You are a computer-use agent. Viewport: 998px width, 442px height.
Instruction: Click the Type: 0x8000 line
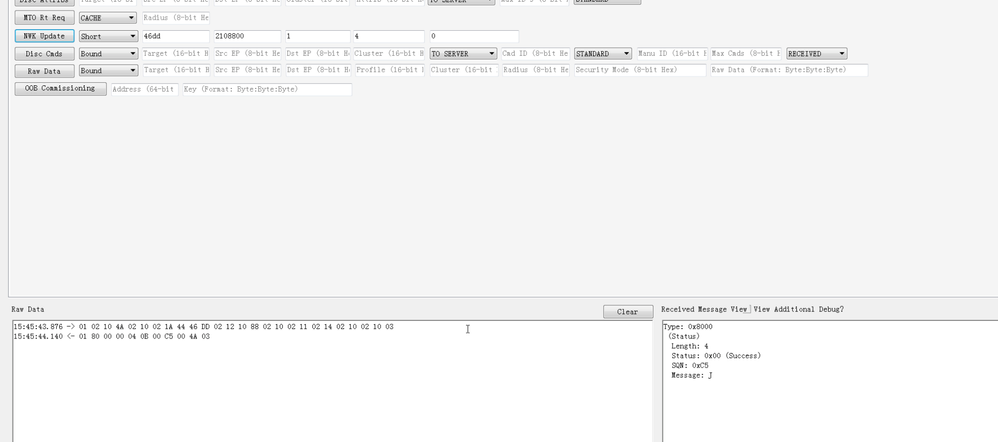(688, 327)
